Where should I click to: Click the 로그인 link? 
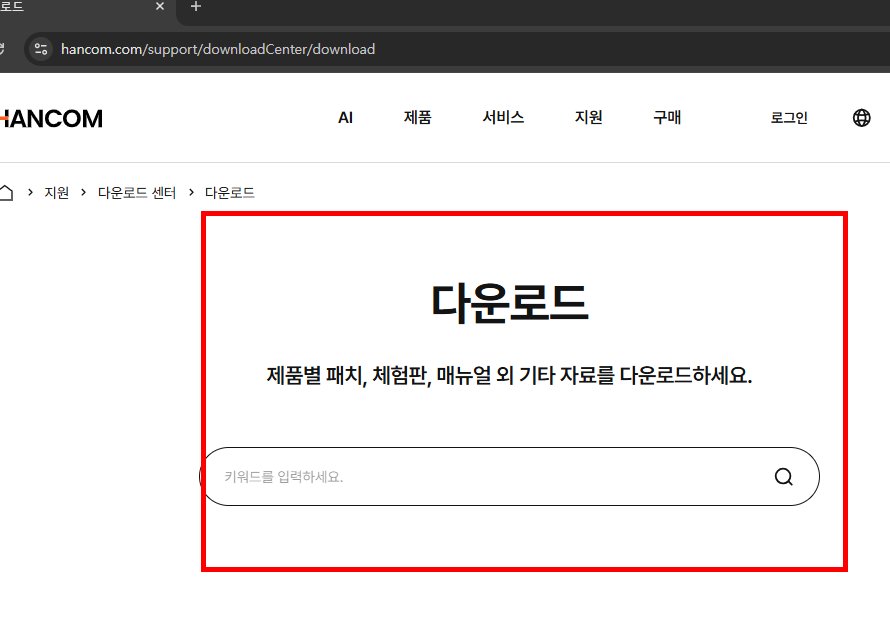(789, 117)
